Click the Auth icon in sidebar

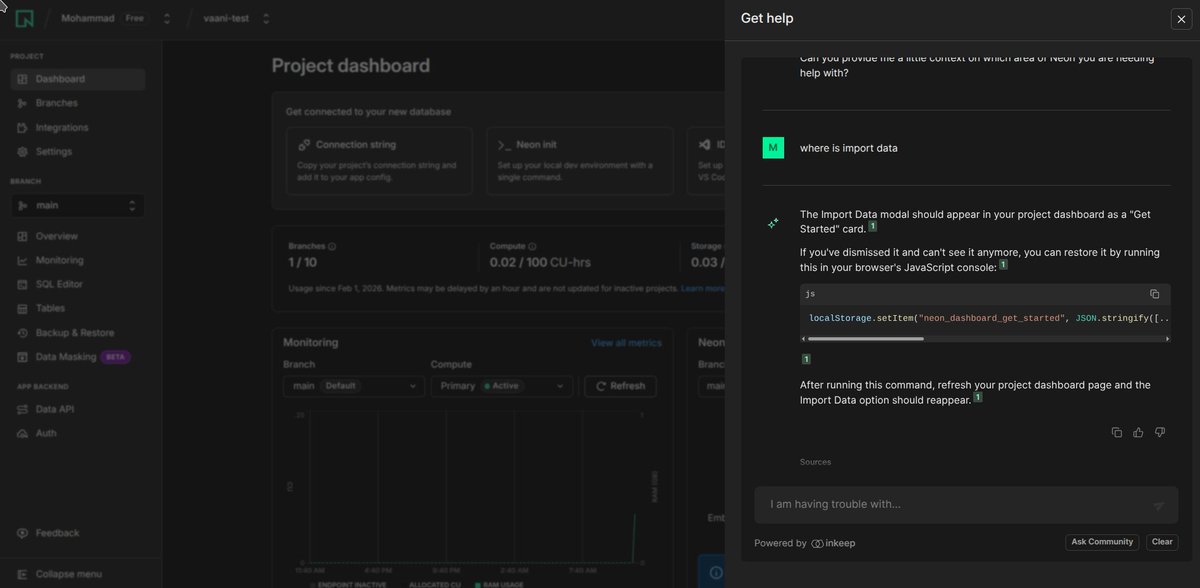pyautogui.click(x=23, y=433)
